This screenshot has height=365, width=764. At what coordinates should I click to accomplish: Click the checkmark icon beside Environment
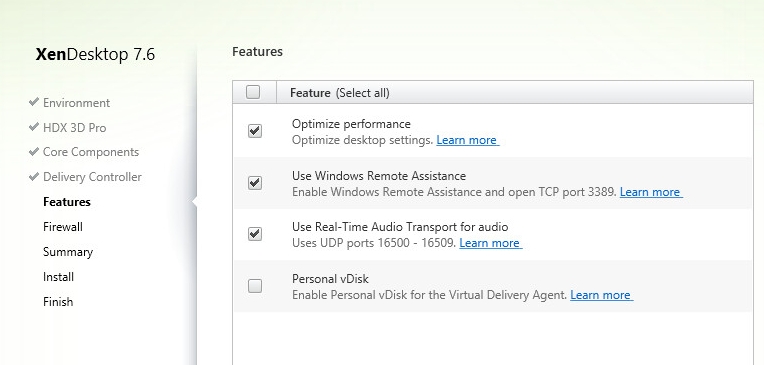pyautogui.click(x=34, y=102)
